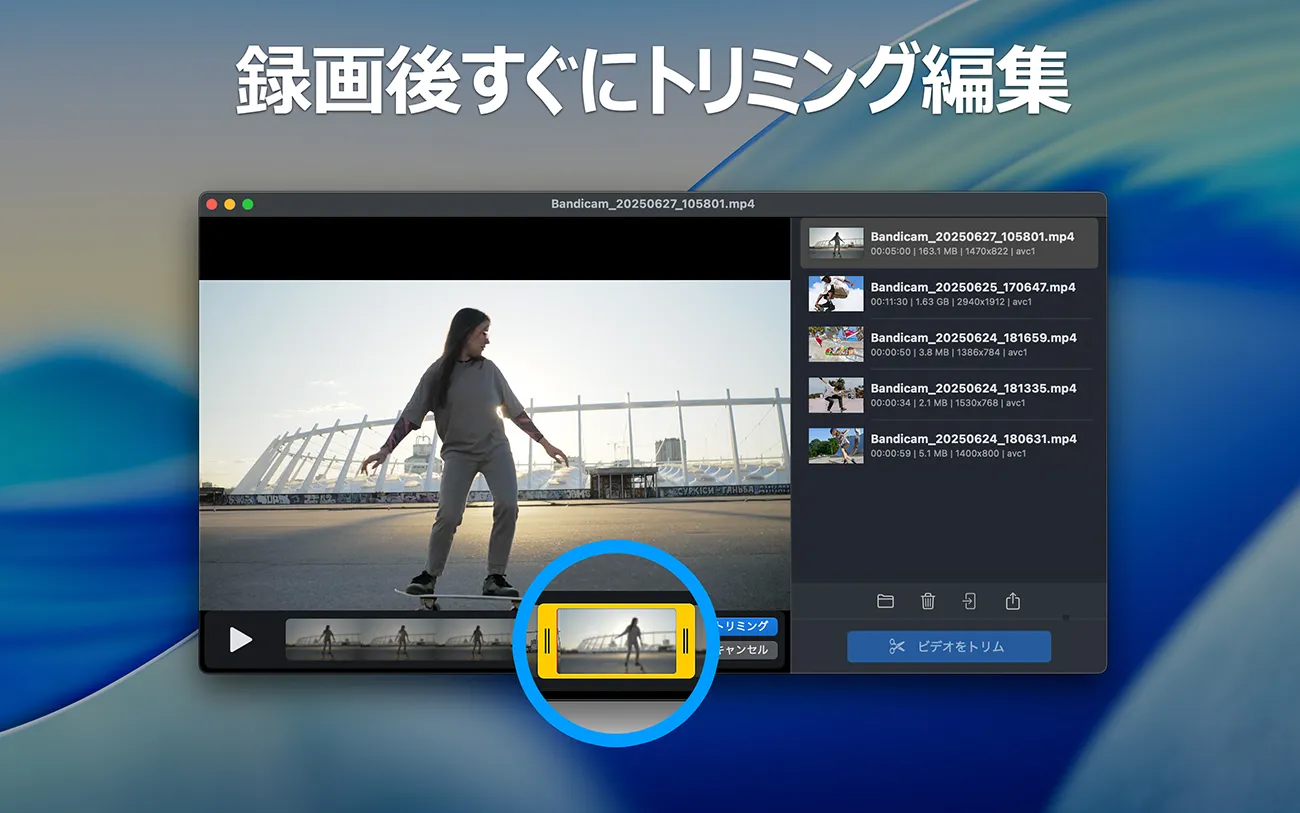1300x813 pixels.
Task: Minimize the window with the yellow button
Action: point(230,204)
